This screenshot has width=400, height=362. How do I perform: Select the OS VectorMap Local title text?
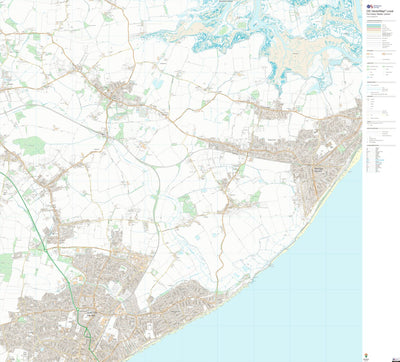380,11
